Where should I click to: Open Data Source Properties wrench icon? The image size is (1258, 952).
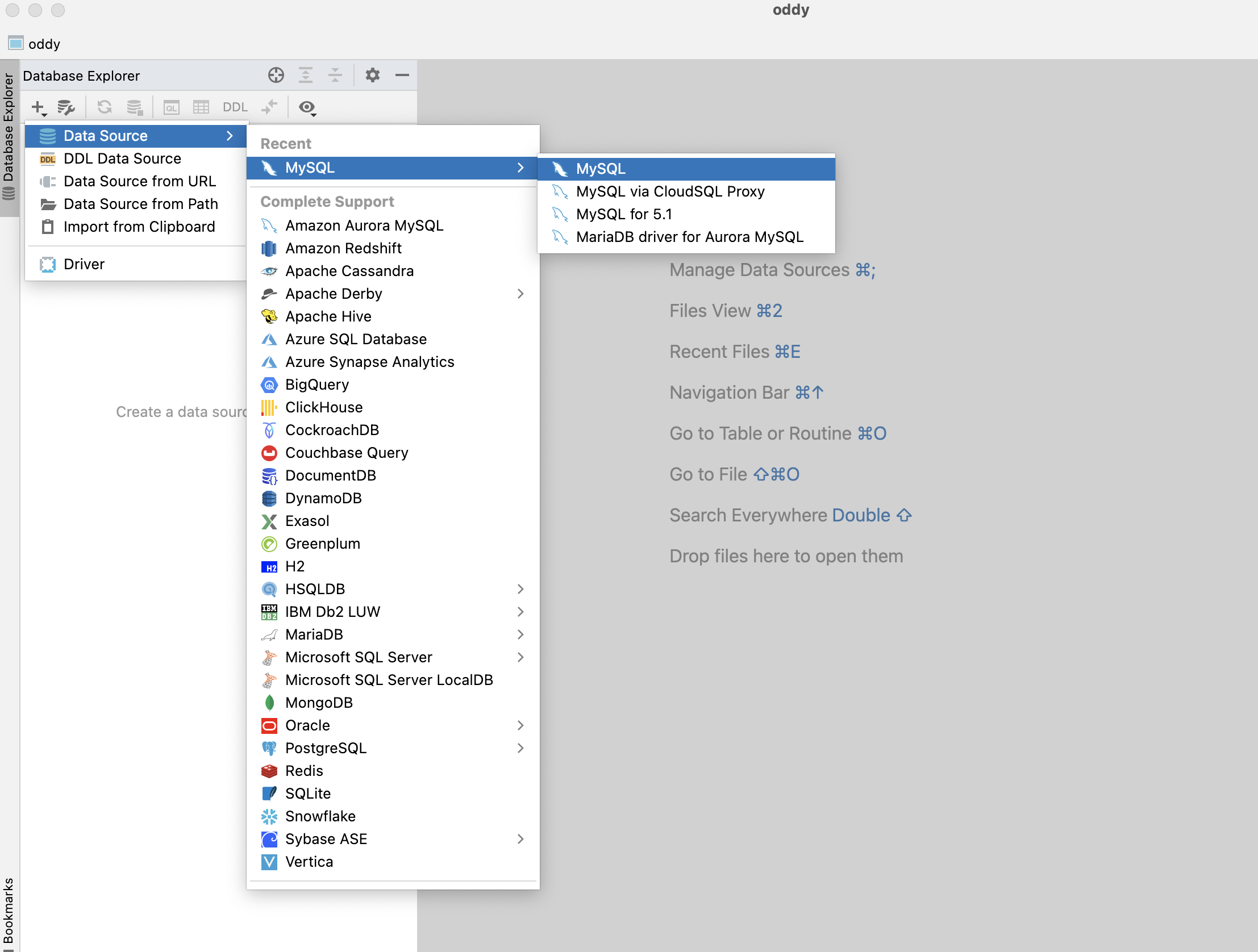[66, 107]
